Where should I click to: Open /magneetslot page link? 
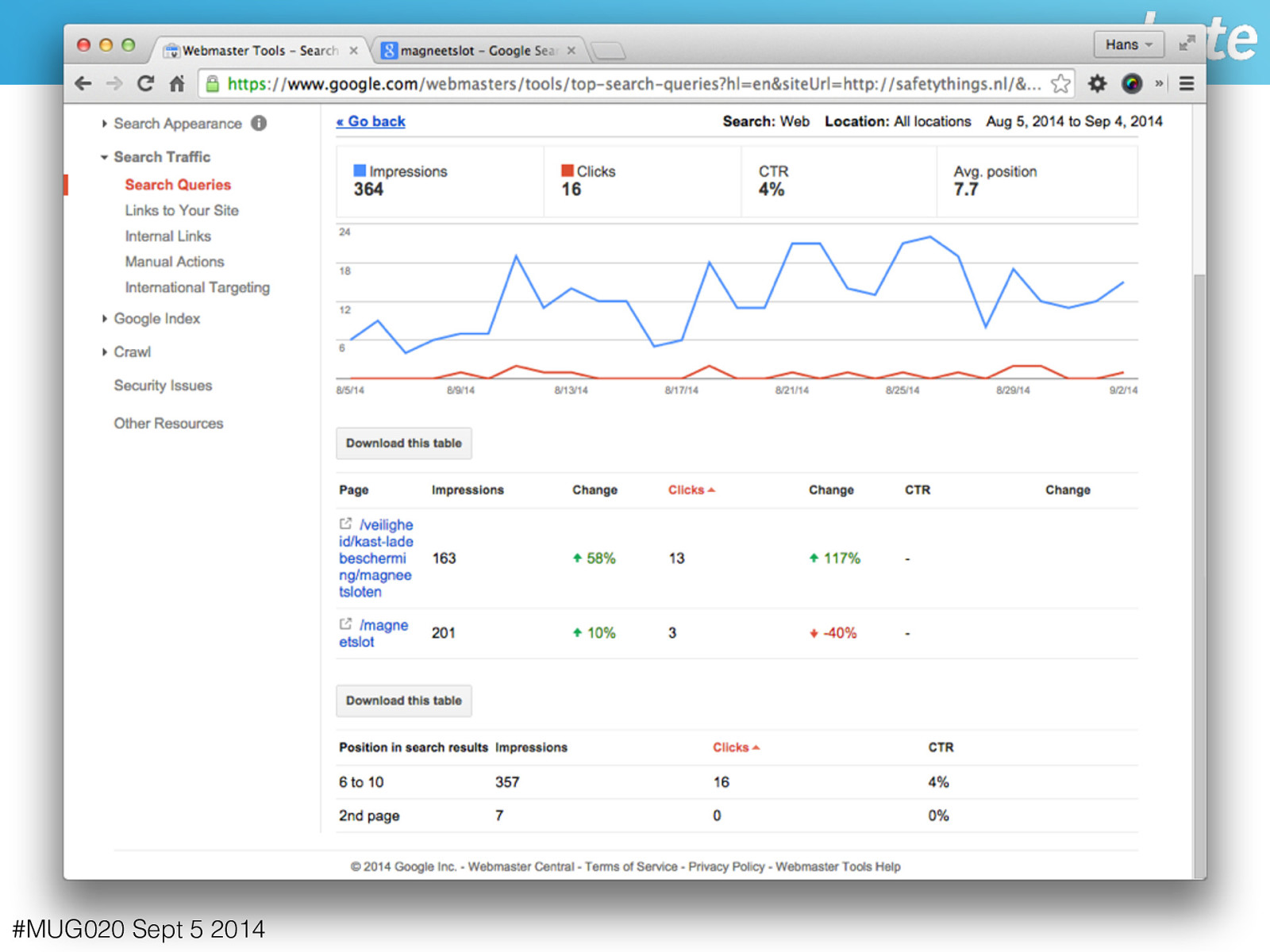374,633
